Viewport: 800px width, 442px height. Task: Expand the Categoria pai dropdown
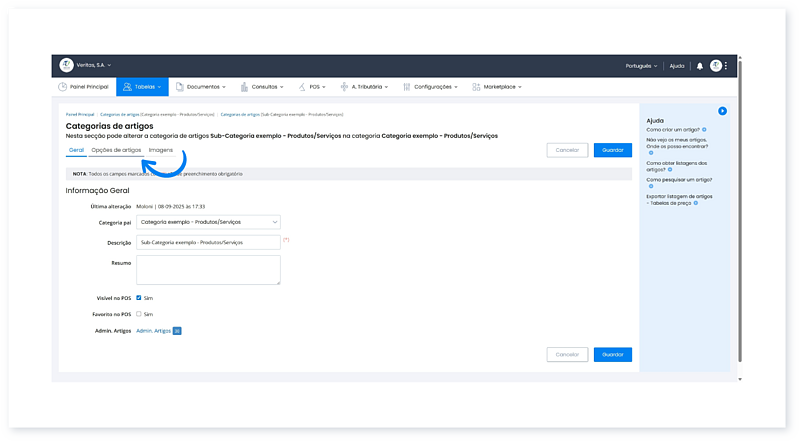pyautogui.click(x=208, y=222)
